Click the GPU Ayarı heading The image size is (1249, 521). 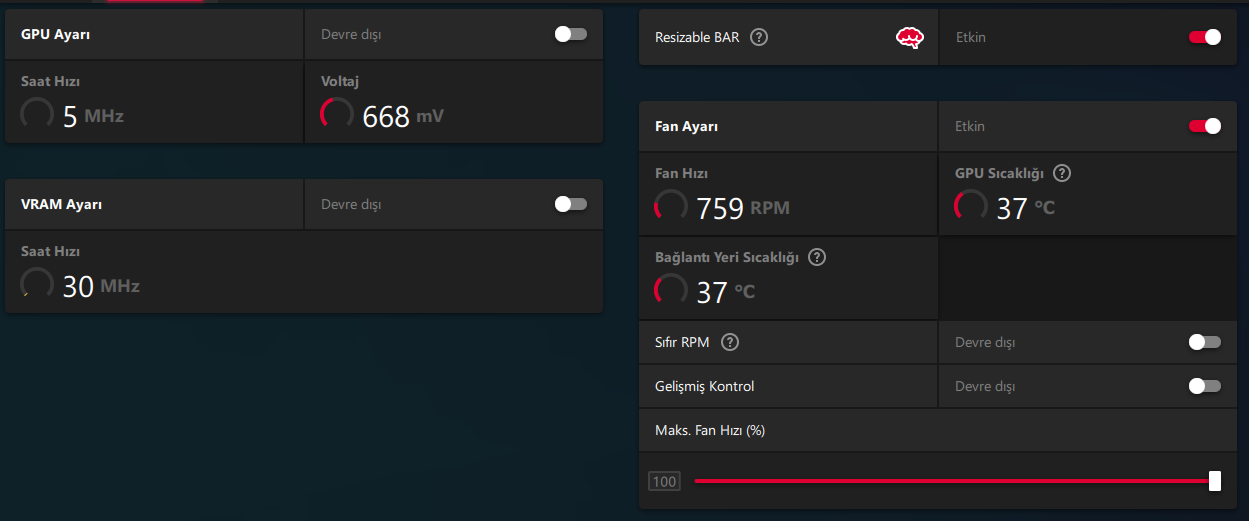click(x=55, y=34)
